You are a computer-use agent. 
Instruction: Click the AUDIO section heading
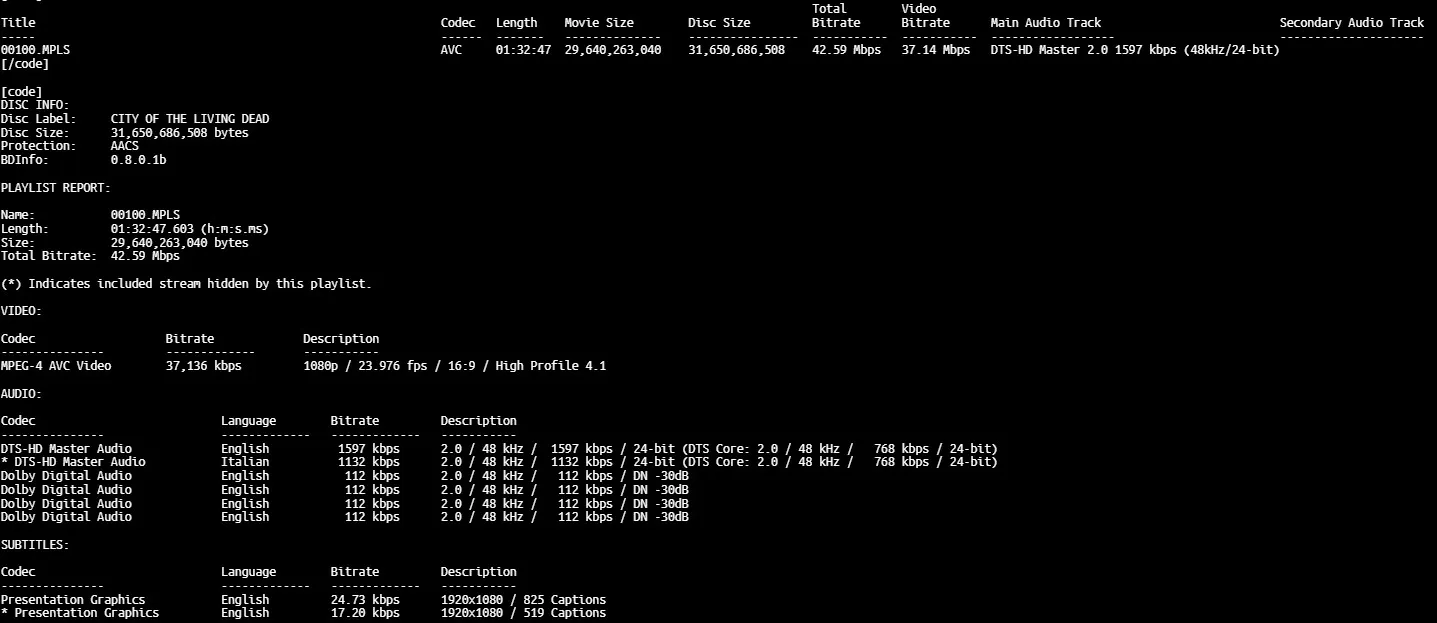pos(20,394)
